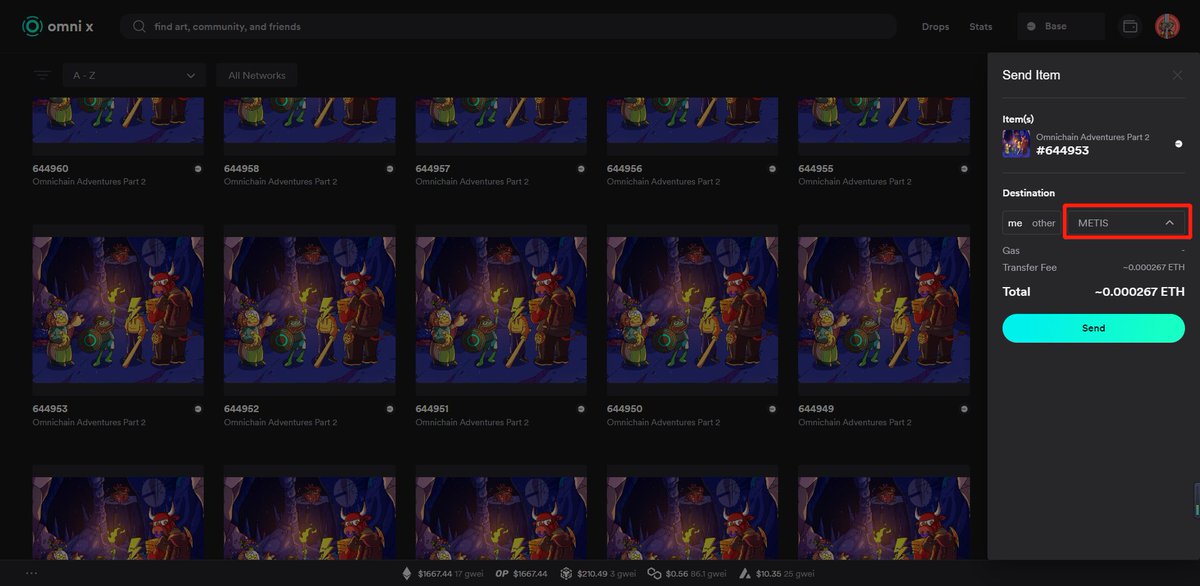Click the Transfer Fee ~0.000267 ETH value
The image size is (1200, 586).
[1153, 268]
